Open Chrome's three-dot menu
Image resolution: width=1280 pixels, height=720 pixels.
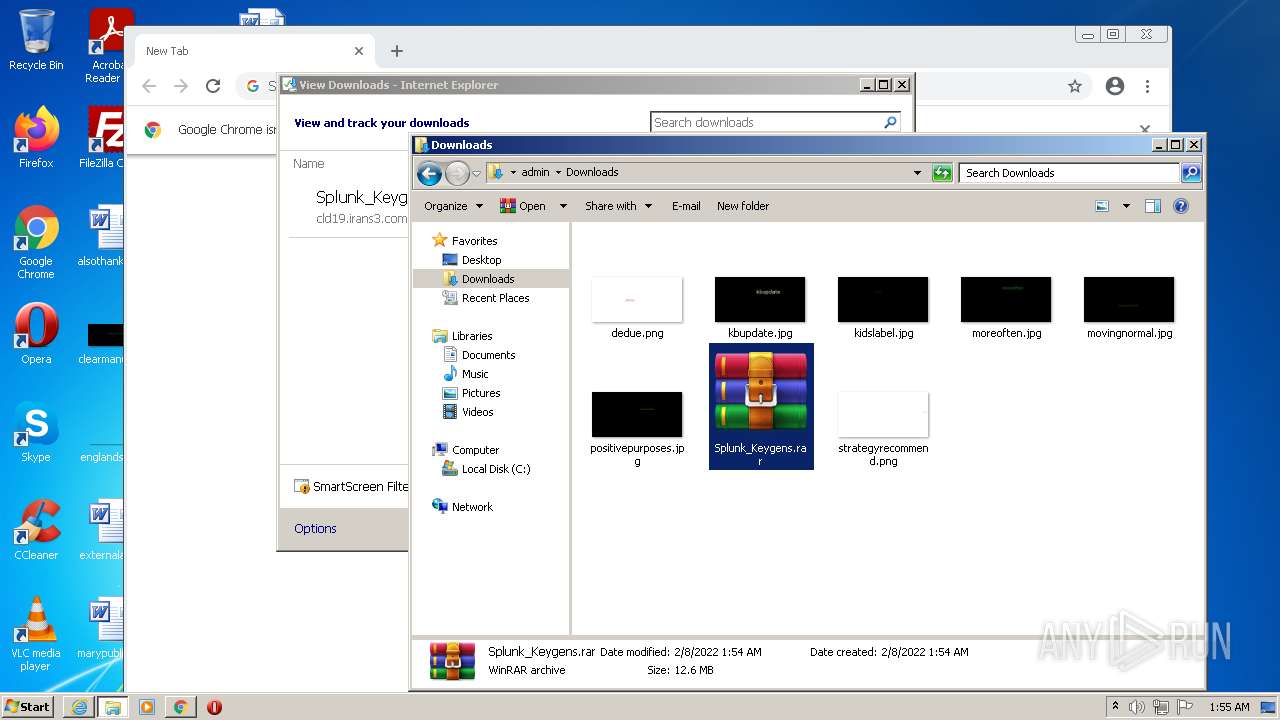click(x=1147, y=87)
